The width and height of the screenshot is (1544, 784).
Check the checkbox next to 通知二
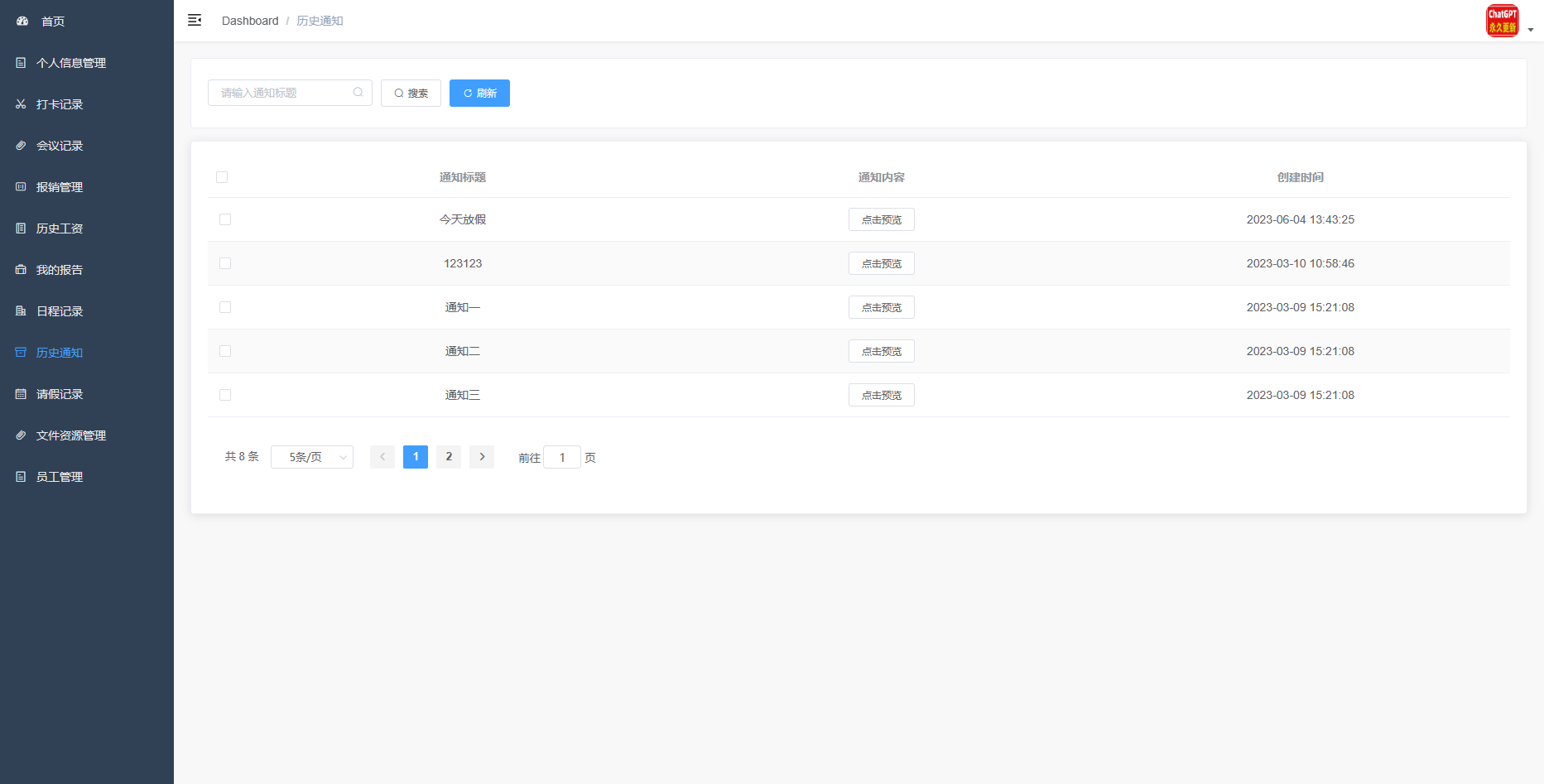(x=224, y=351)
